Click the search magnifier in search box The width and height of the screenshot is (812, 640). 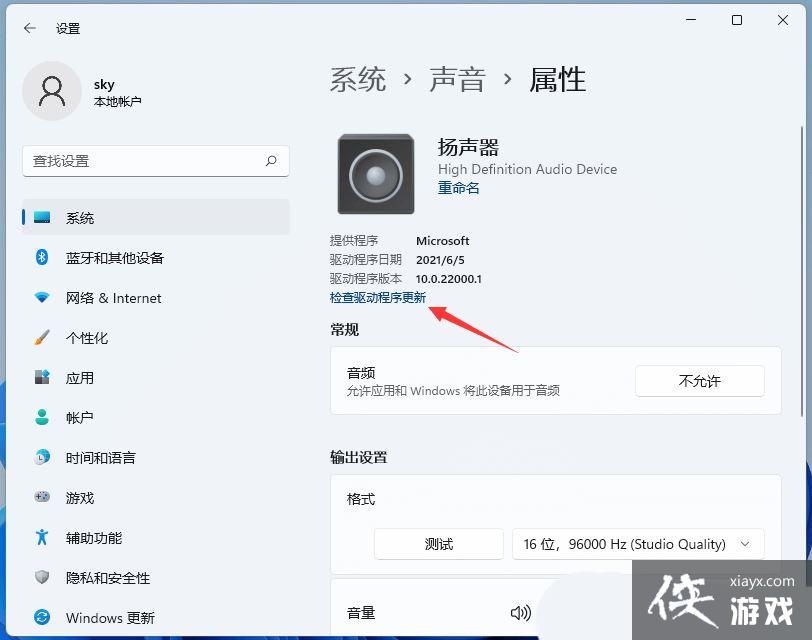(271, 161)
